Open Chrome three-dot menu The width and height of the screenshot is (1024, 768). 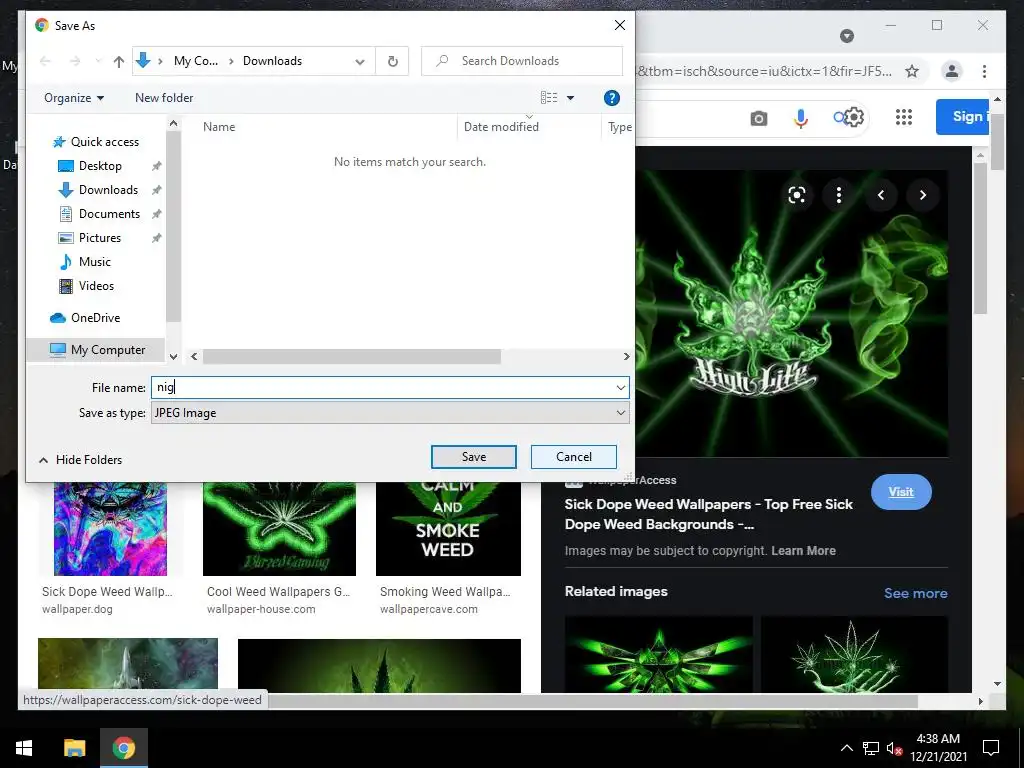point(984,71)
